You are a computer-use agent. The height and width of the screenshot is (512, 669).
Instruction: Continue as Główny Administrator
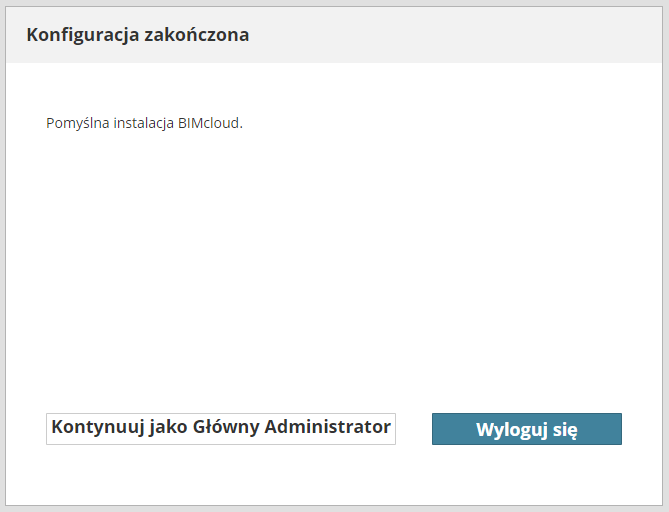[x=221, y=428]
